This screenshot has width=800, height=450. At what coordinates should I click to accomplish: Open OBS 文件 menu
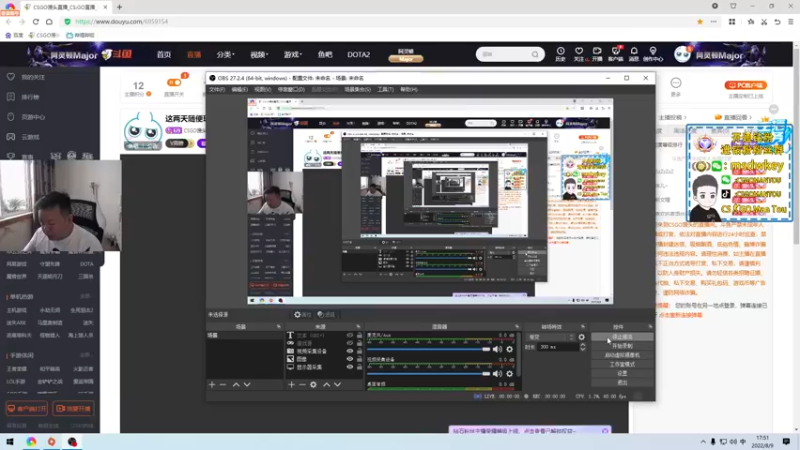point(217,89)
